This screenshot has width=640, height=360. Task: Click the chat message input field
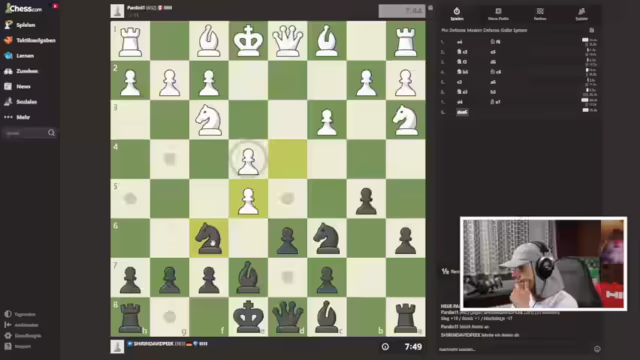pyautogui.click(x=514, y=349)
